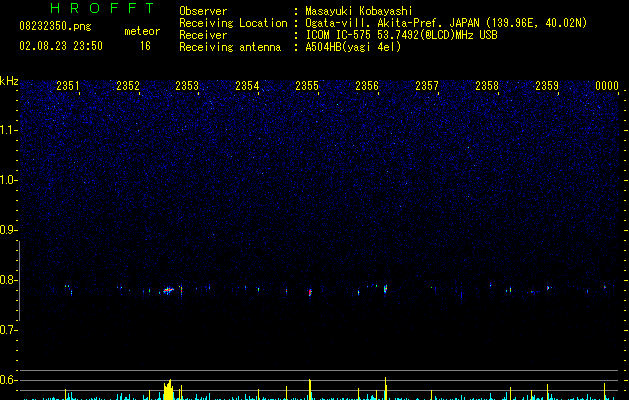Screen dimensions: 629x400
Task: Click the Observer label
Action: [203, 11]
